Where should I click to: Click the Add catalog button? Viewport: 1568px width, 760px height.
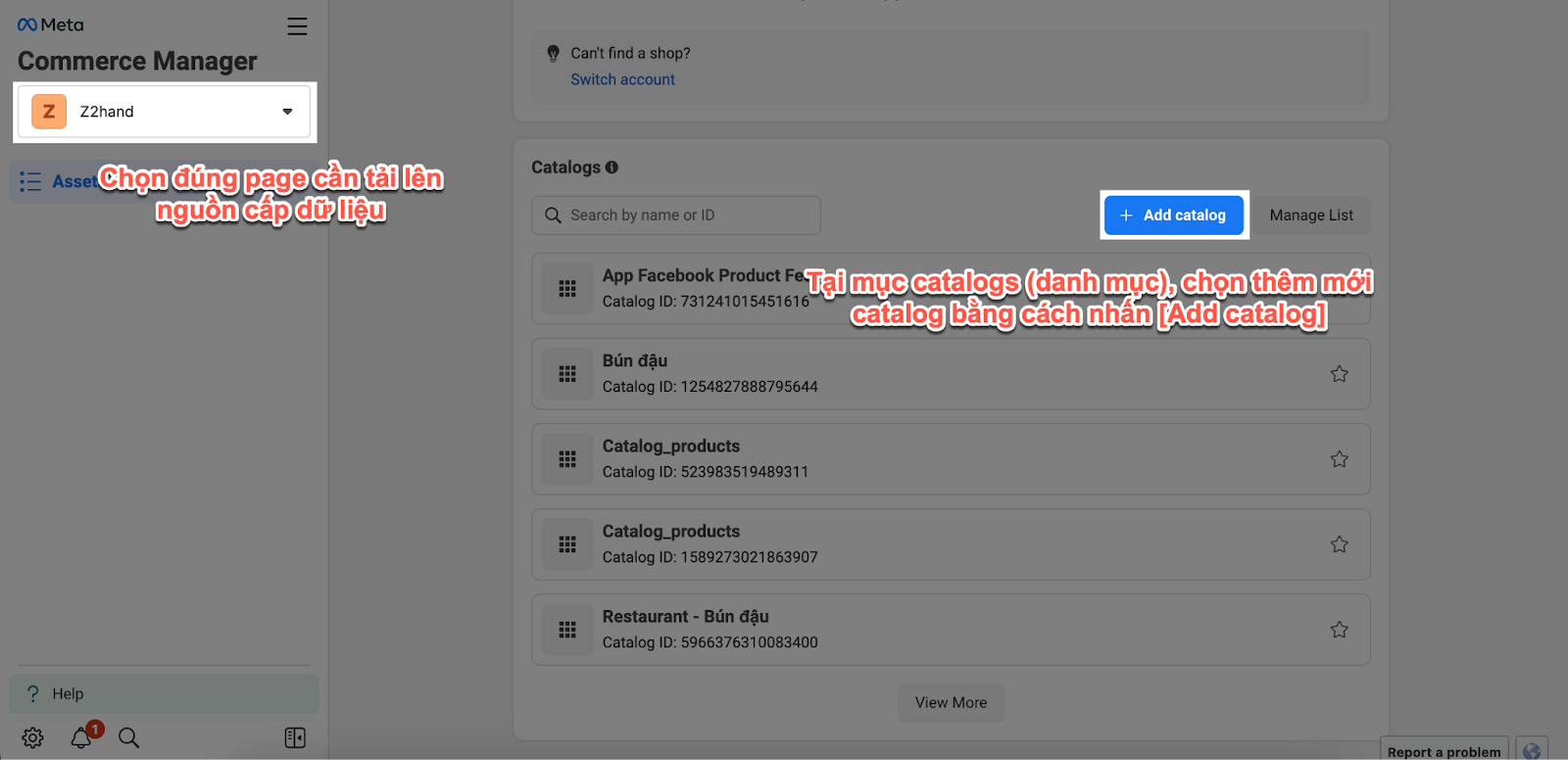pyautogui.click(x=1174, y=215)
